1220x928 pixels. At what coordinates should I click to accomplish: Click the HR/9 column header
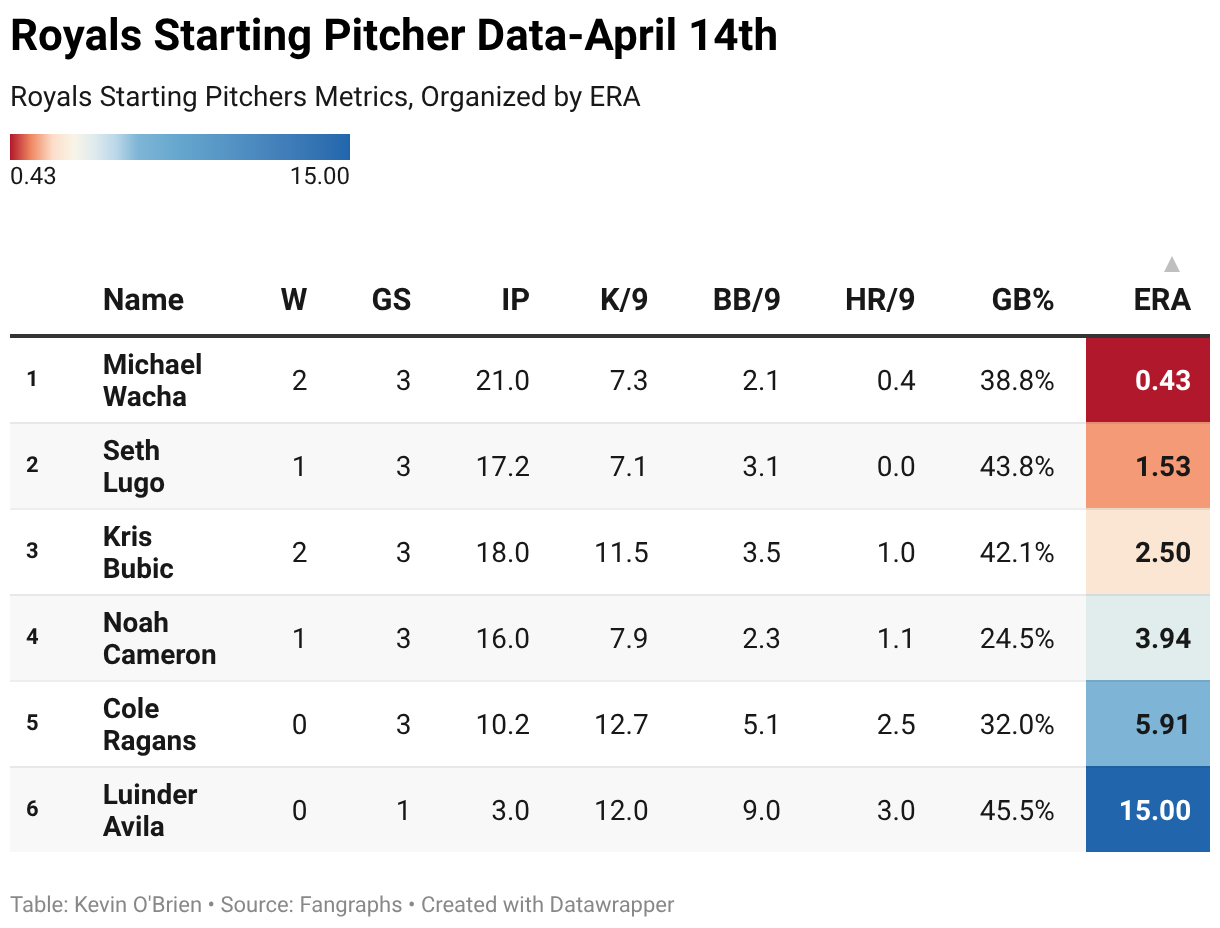point(880,300)
